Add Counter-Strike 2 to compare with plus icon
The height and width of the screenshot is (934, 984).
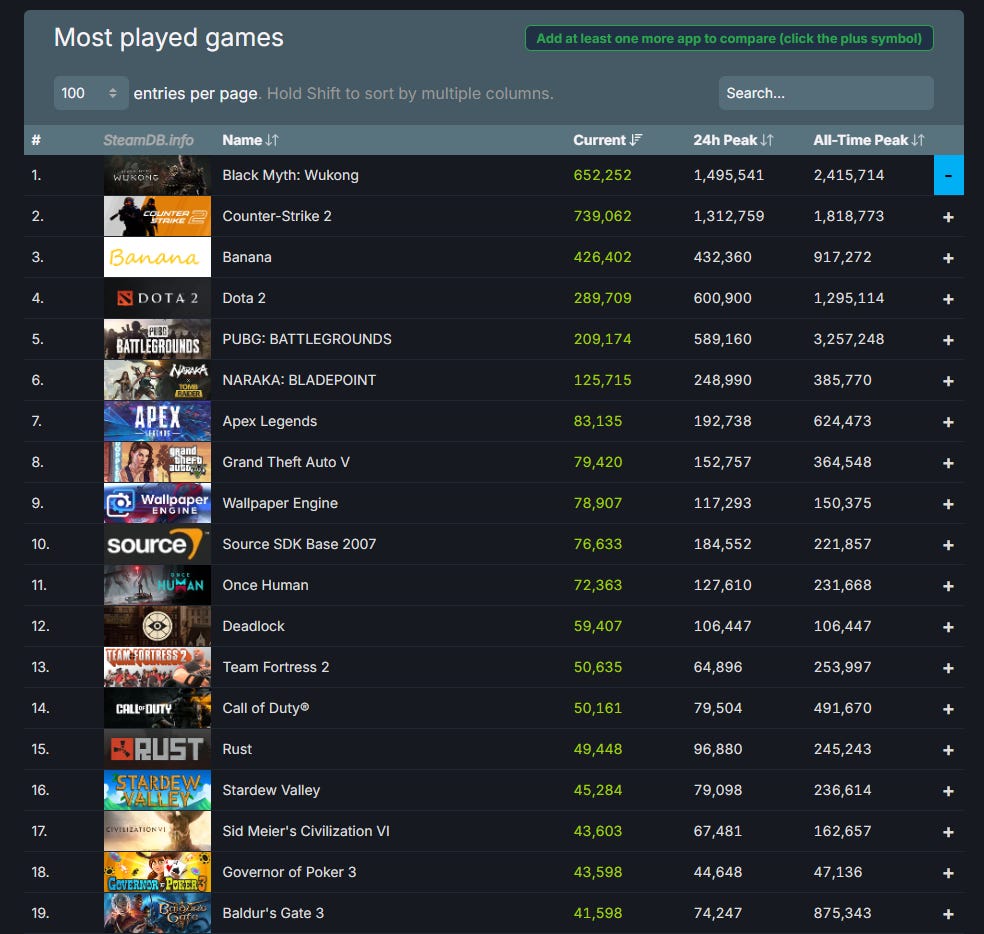pyautogui.click(x=948, y=217)
